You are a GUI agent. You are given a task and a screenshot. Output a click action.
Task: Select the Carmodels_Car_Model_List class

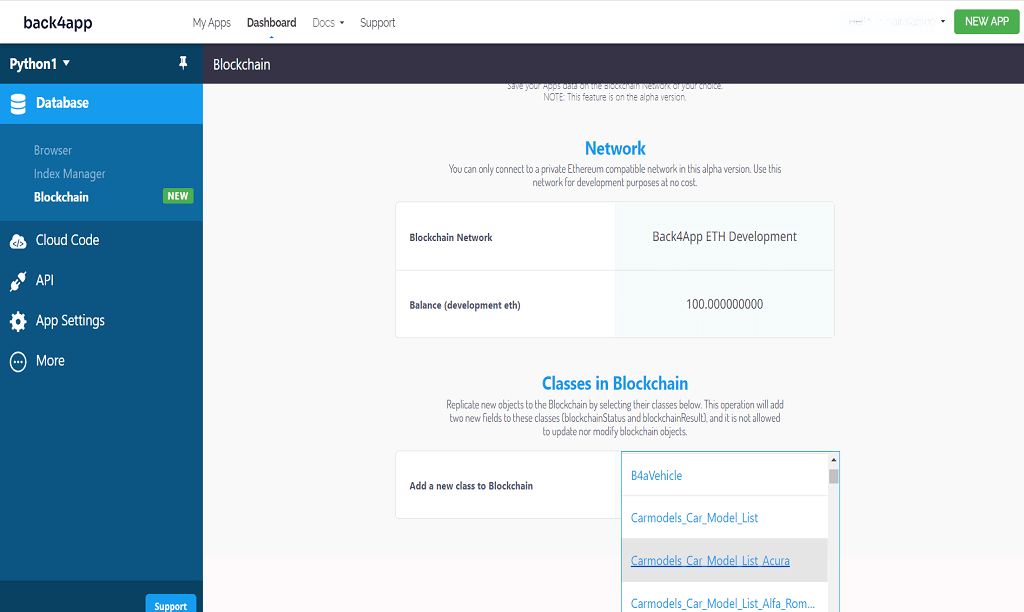click(725, 517)
